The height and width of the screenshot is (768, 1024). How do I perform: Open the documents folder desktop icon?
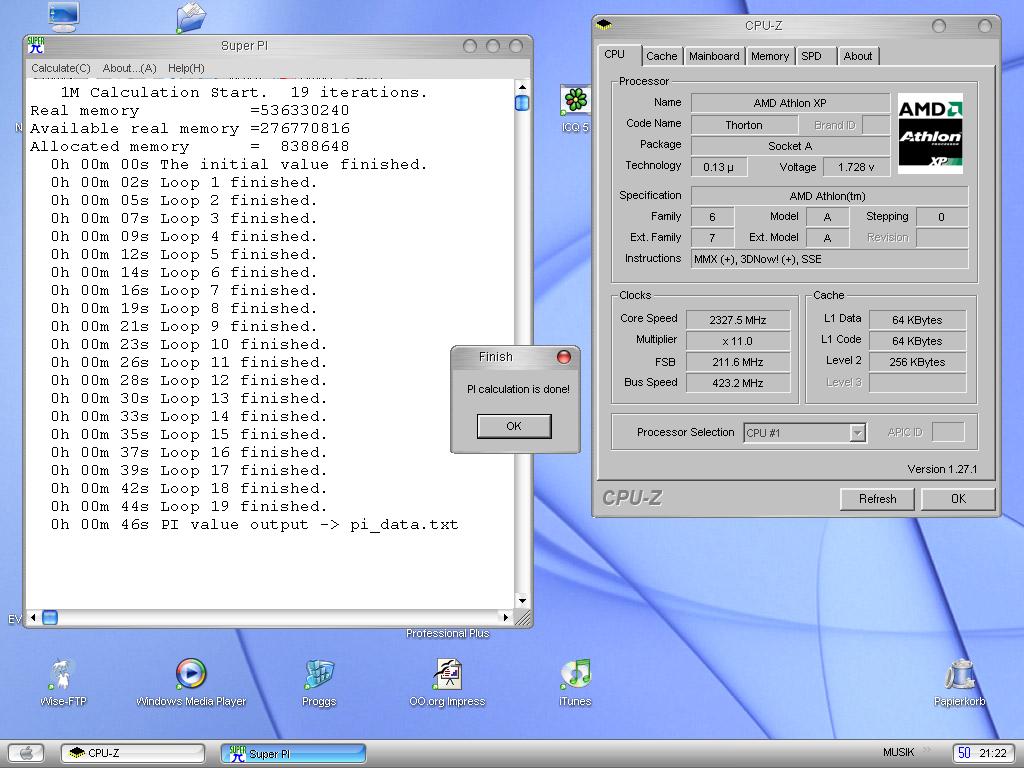click(191, 17)
